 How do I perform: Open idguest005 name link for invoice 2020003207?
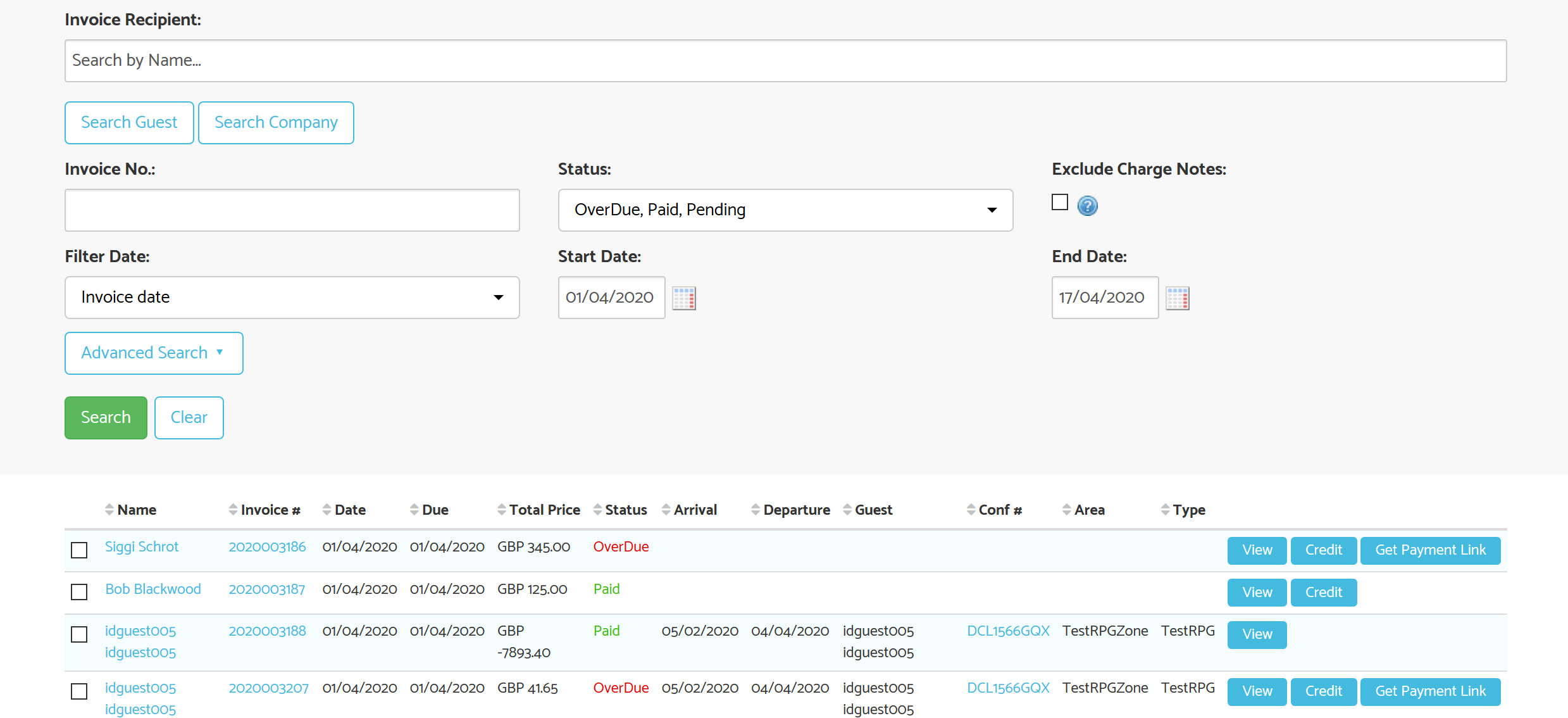[140, 699]
